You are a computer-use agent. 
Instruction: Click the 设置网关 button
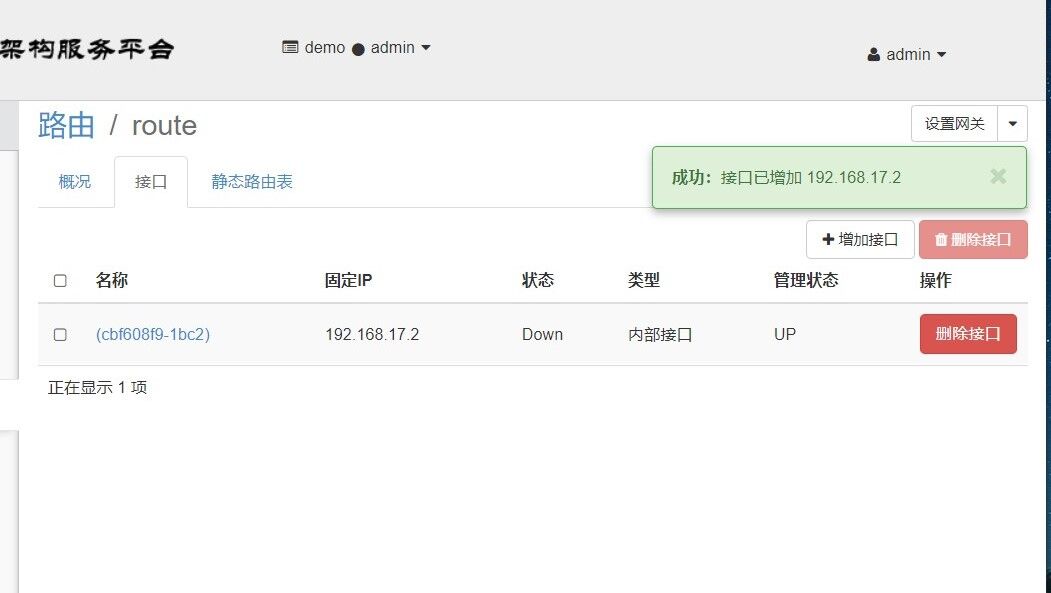[x=954, y=124]
